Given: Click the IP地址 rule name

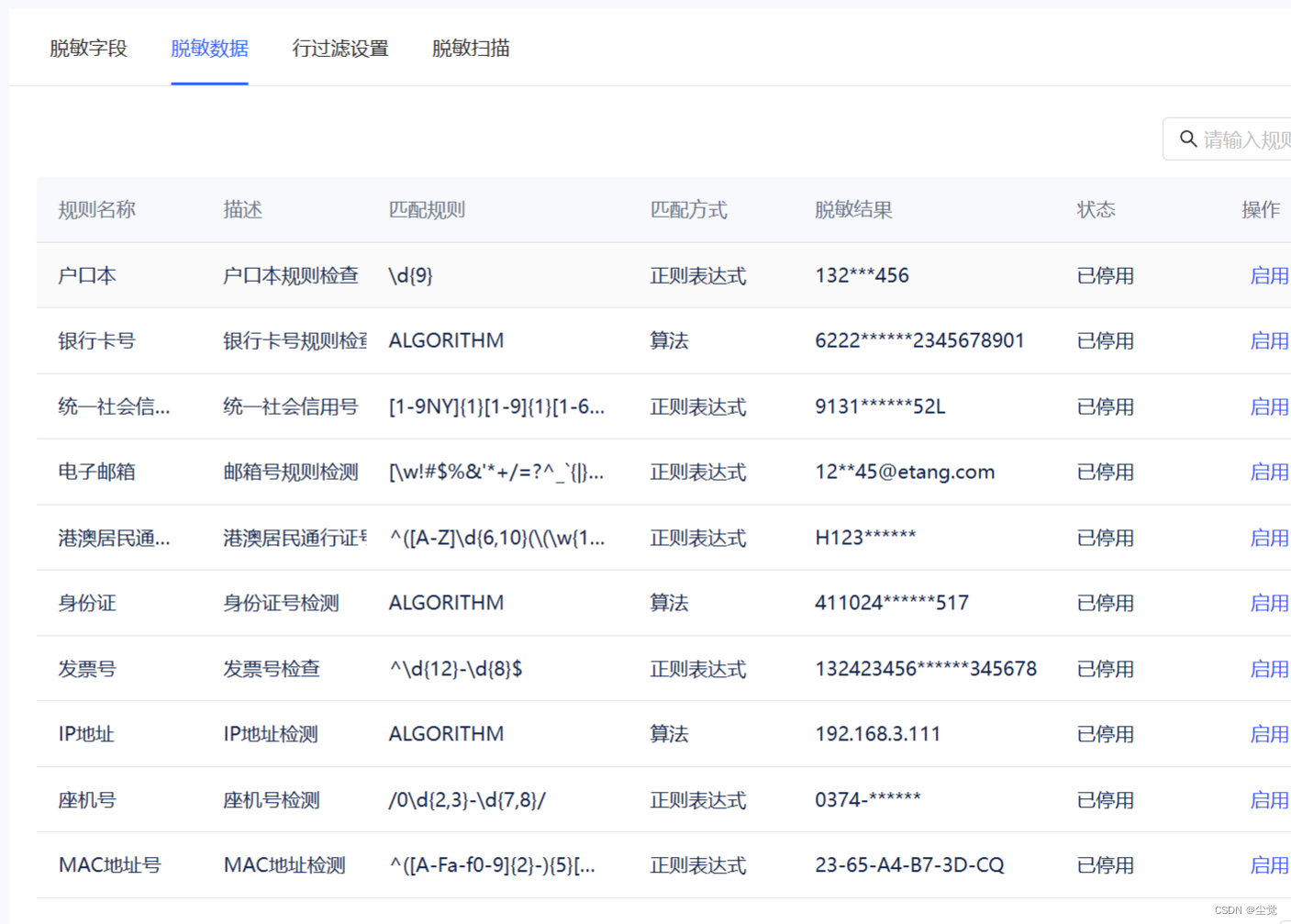Looking at the screenshot, I should (86, 734).
